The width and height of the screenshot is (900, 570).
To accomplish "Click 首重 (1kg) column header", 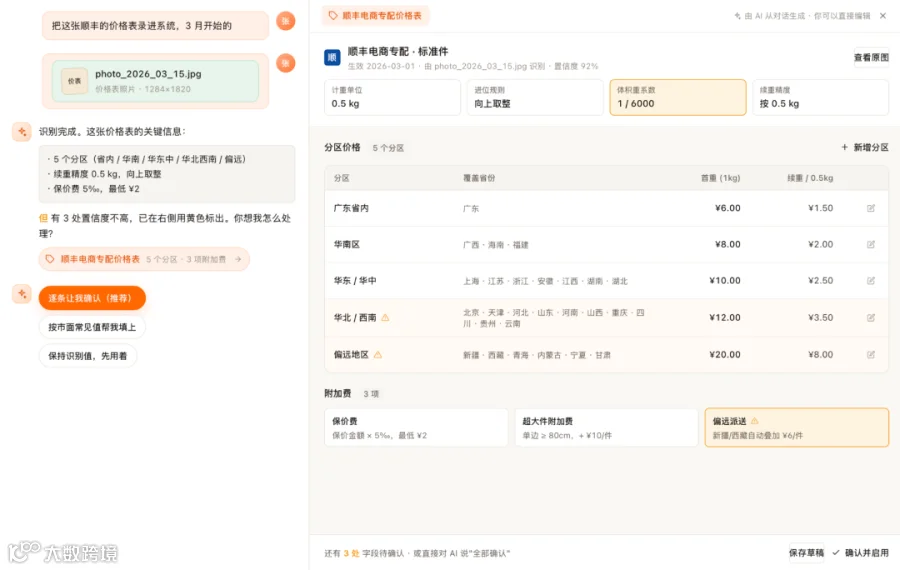I will [720, 179].
